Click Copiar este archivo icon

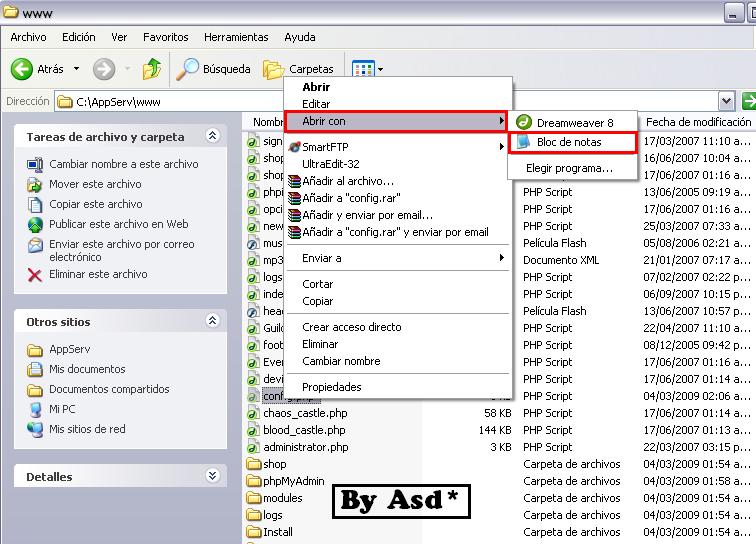[35, 205]
